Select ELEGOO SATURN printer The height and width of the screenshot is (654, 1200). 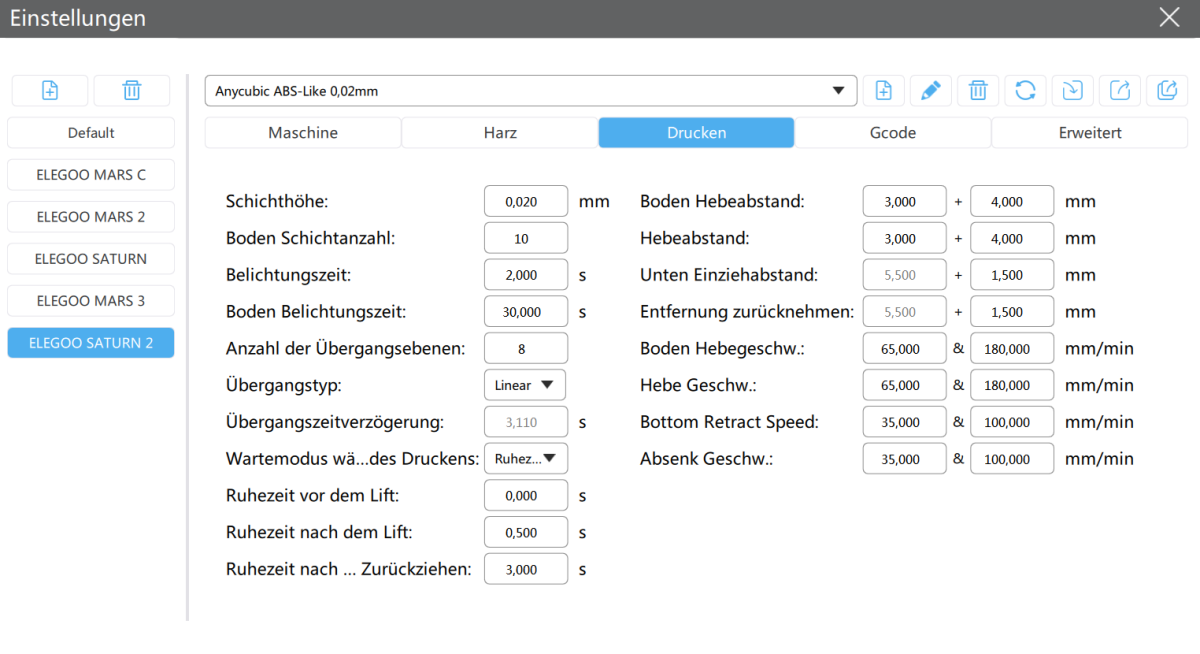tap(91, 259)
